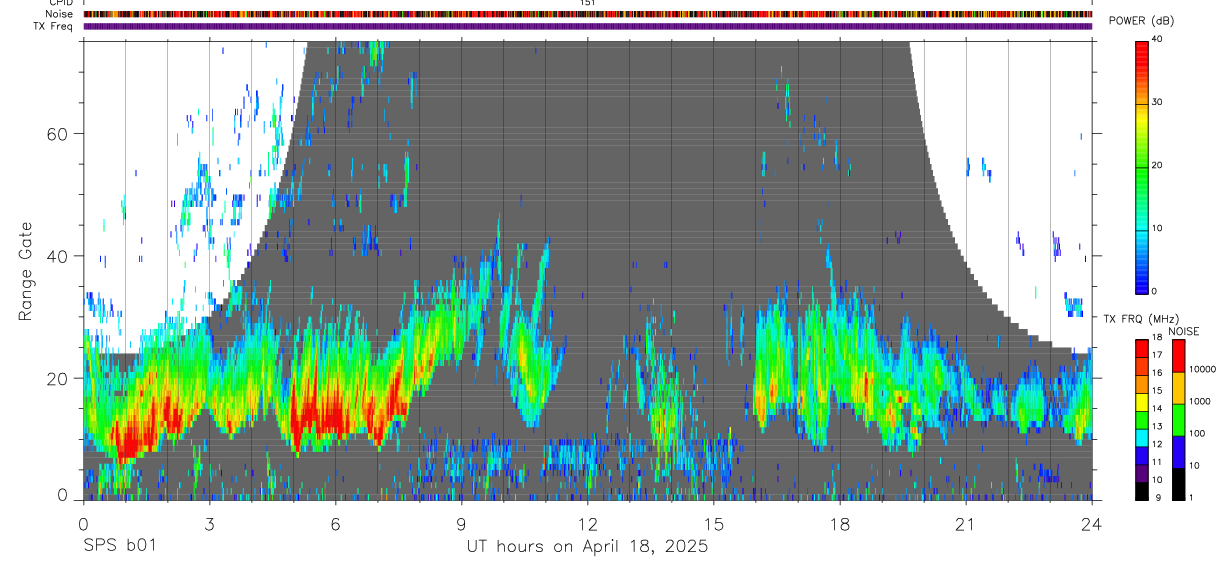Select the 12 tick on the UT hours axis
This screenshot has width=1228, height=567.
[x=587, y=525]
